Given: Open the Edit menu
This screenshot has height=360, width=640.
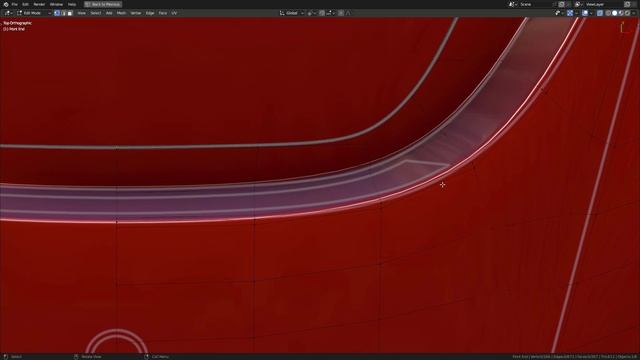Looking at the screenshot, I should [x=25, y=4].
